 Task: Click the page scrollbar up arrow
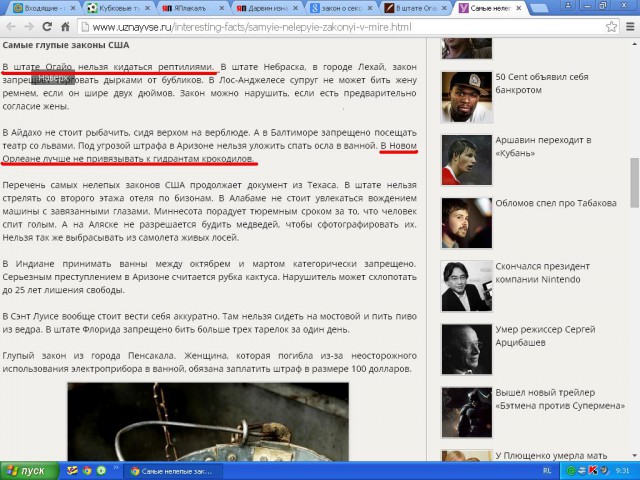pos(635,43)
